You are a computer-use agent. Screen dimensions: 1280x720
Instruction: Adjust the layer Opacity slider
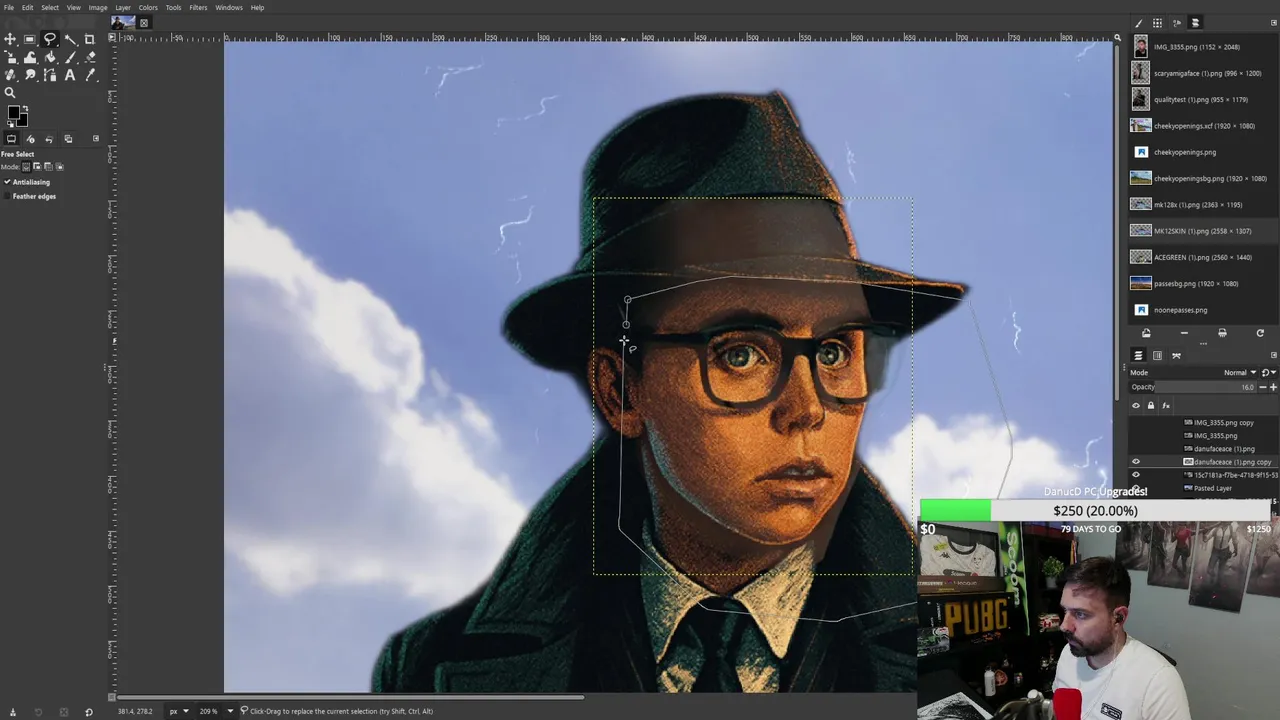(x=1192, y=387)
